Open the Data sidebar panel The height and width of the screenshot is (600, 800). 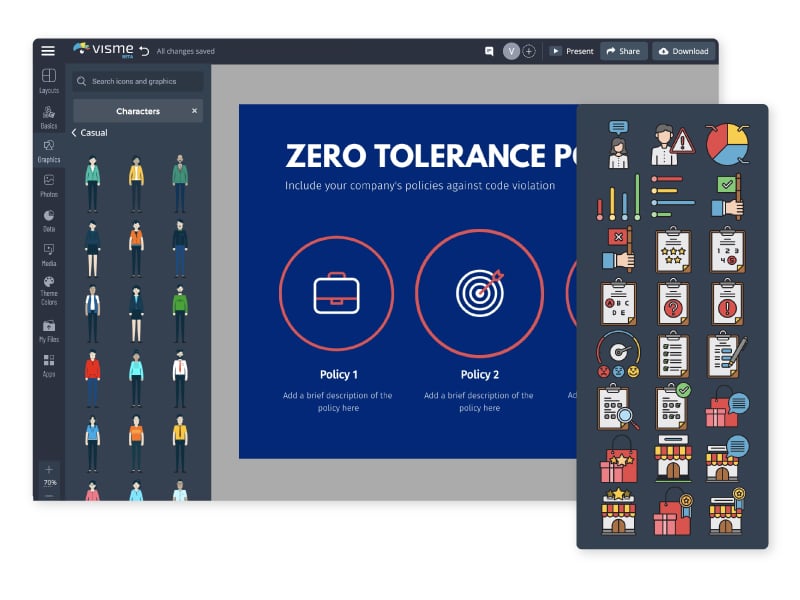click(x=48, y=220)
